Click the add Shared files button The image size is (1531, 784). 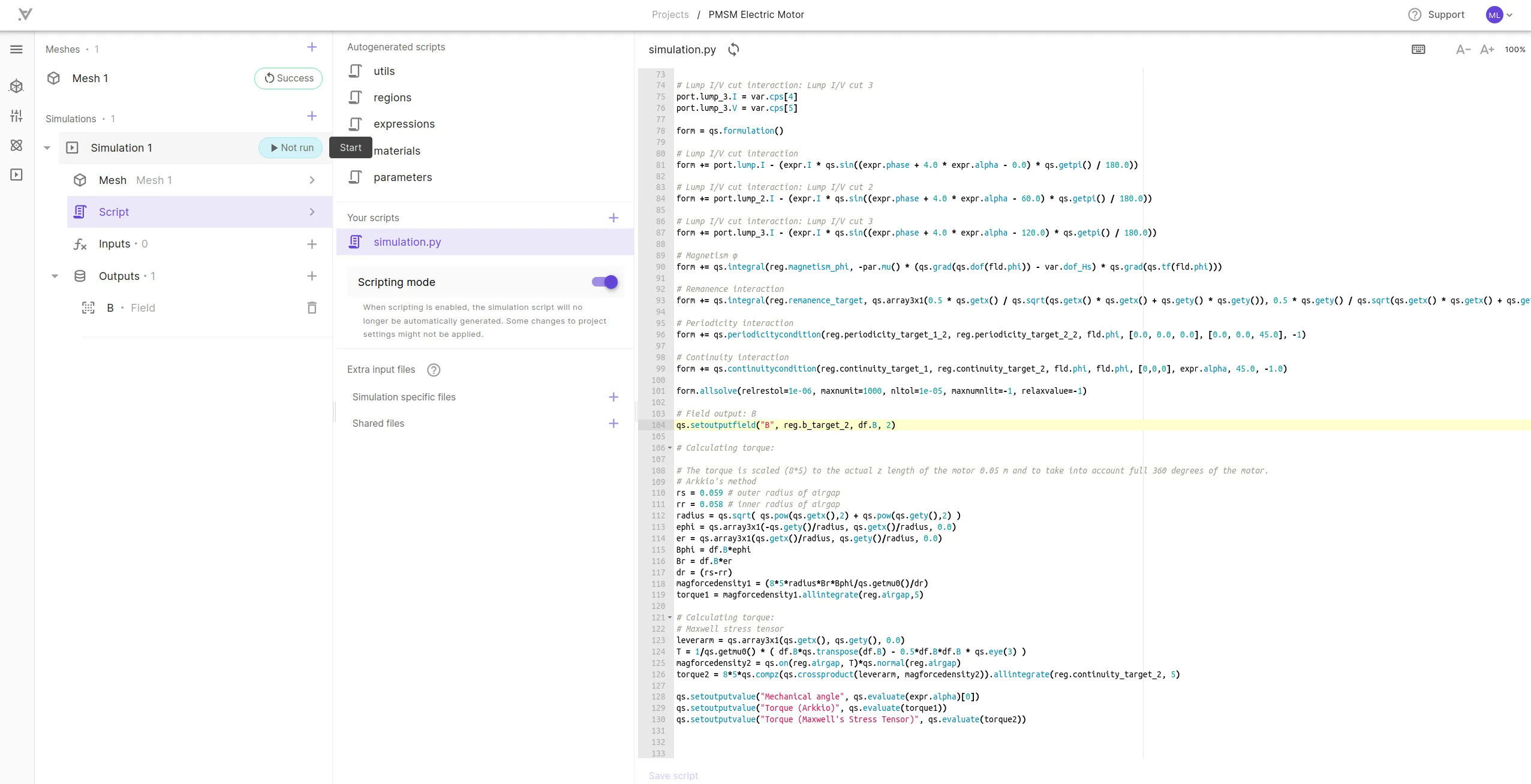click(614, 423)
